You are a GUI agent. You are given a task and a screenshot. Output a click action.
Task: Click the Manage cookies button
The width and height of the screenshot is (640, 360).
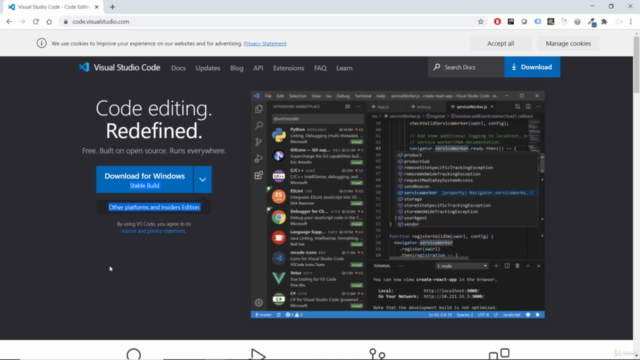(x=568, y=43)
